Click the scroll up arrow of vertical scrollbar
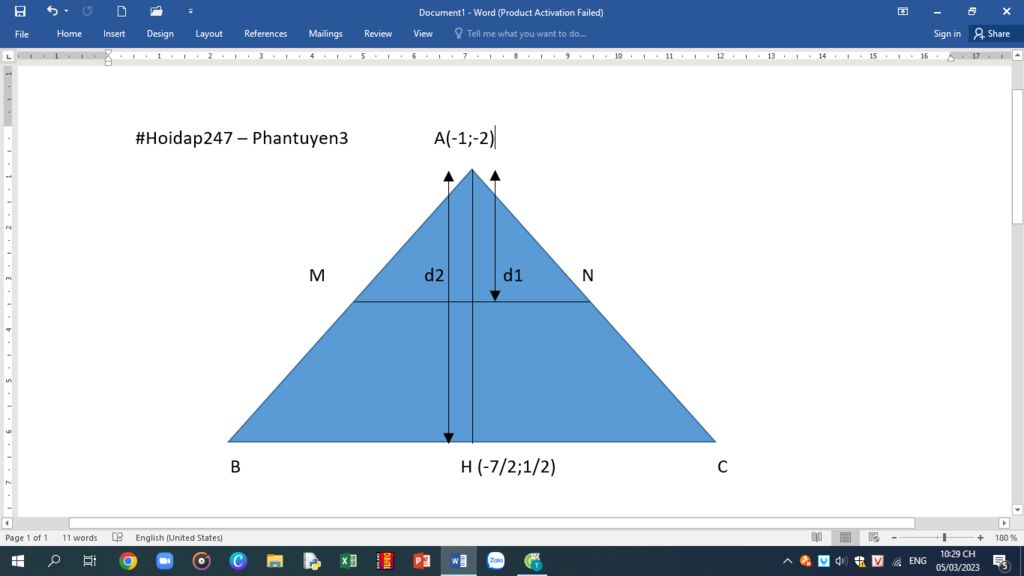Screen dimensions: 1024x576 pyautogui.click(x=1017, y=56)
